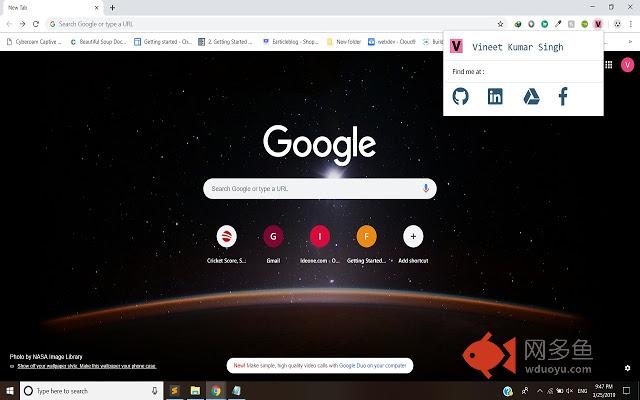Open the Beautiful Soup Doc bookmark

coord(98,42)
